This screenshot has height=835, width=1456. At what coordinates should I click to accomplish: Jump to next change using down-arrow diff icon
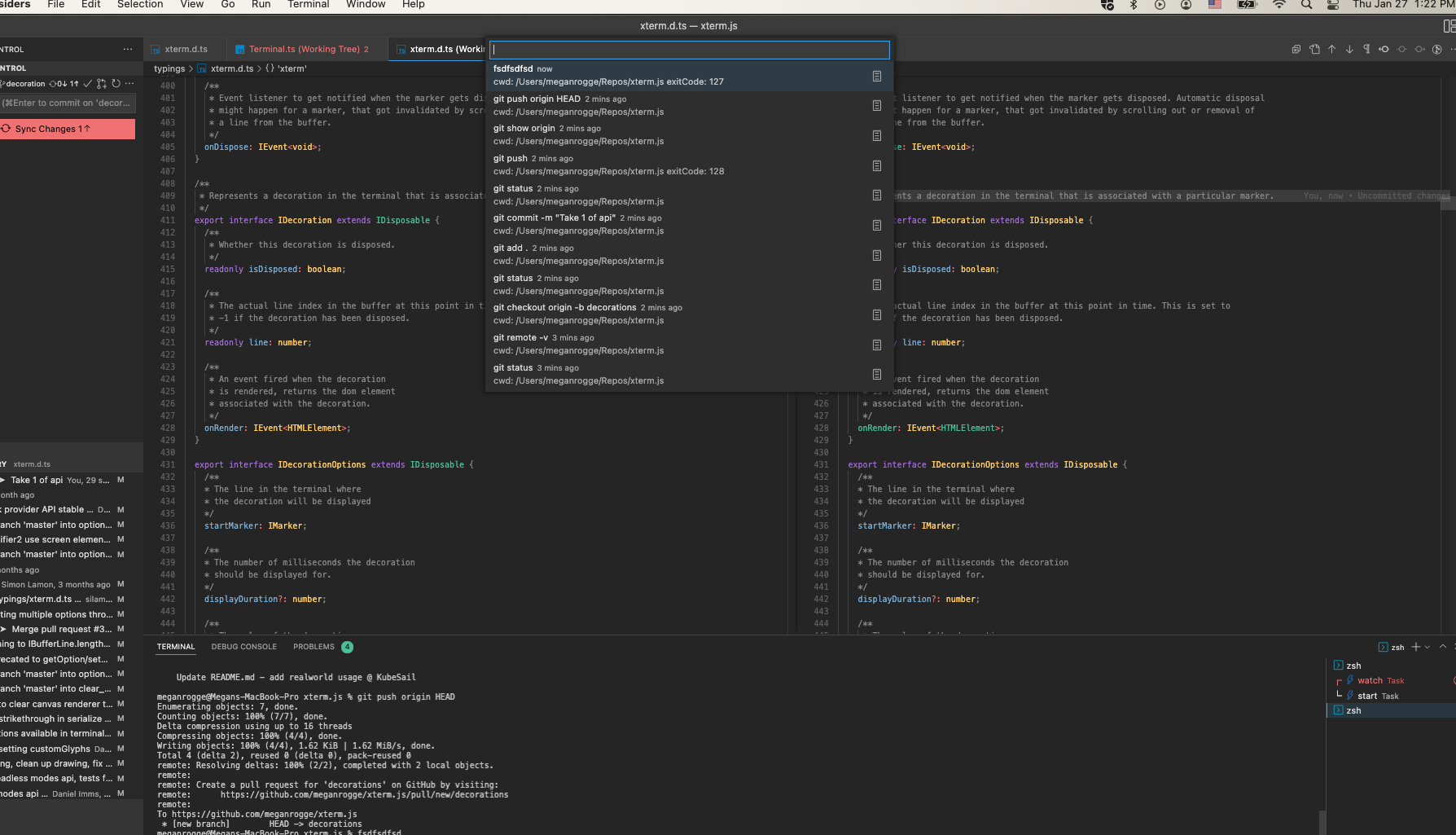(x=1349, y=50)
